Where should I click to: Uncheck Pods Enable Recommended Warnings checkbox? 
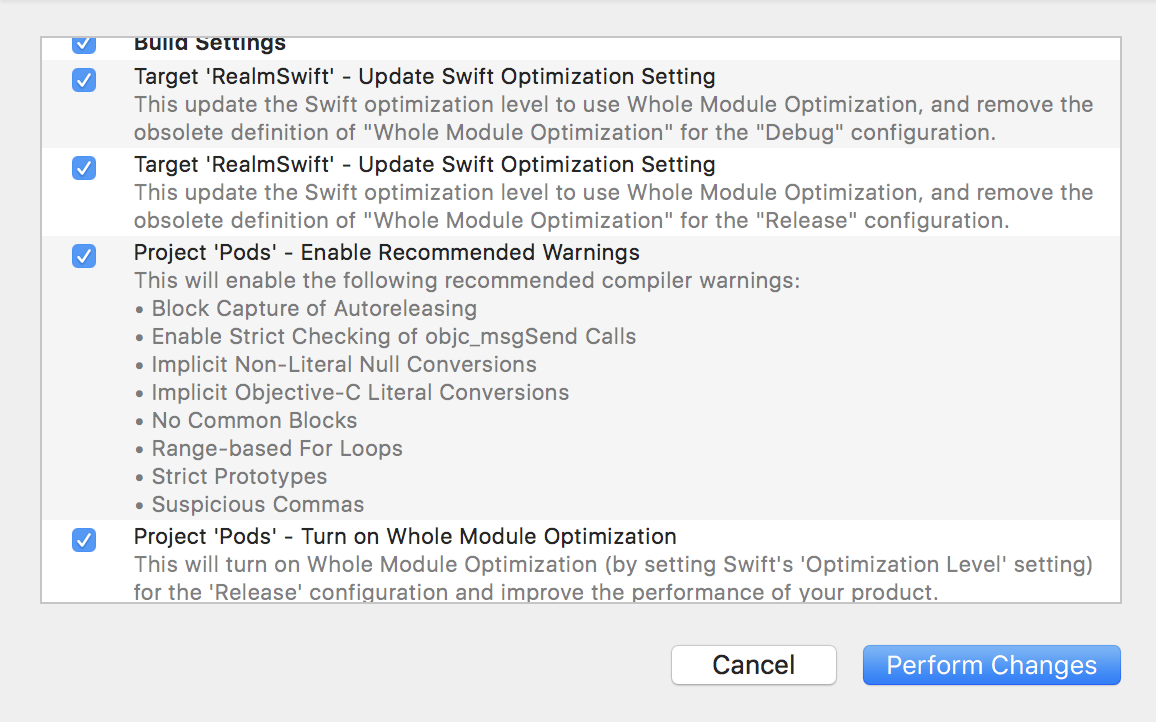[84, 256]
